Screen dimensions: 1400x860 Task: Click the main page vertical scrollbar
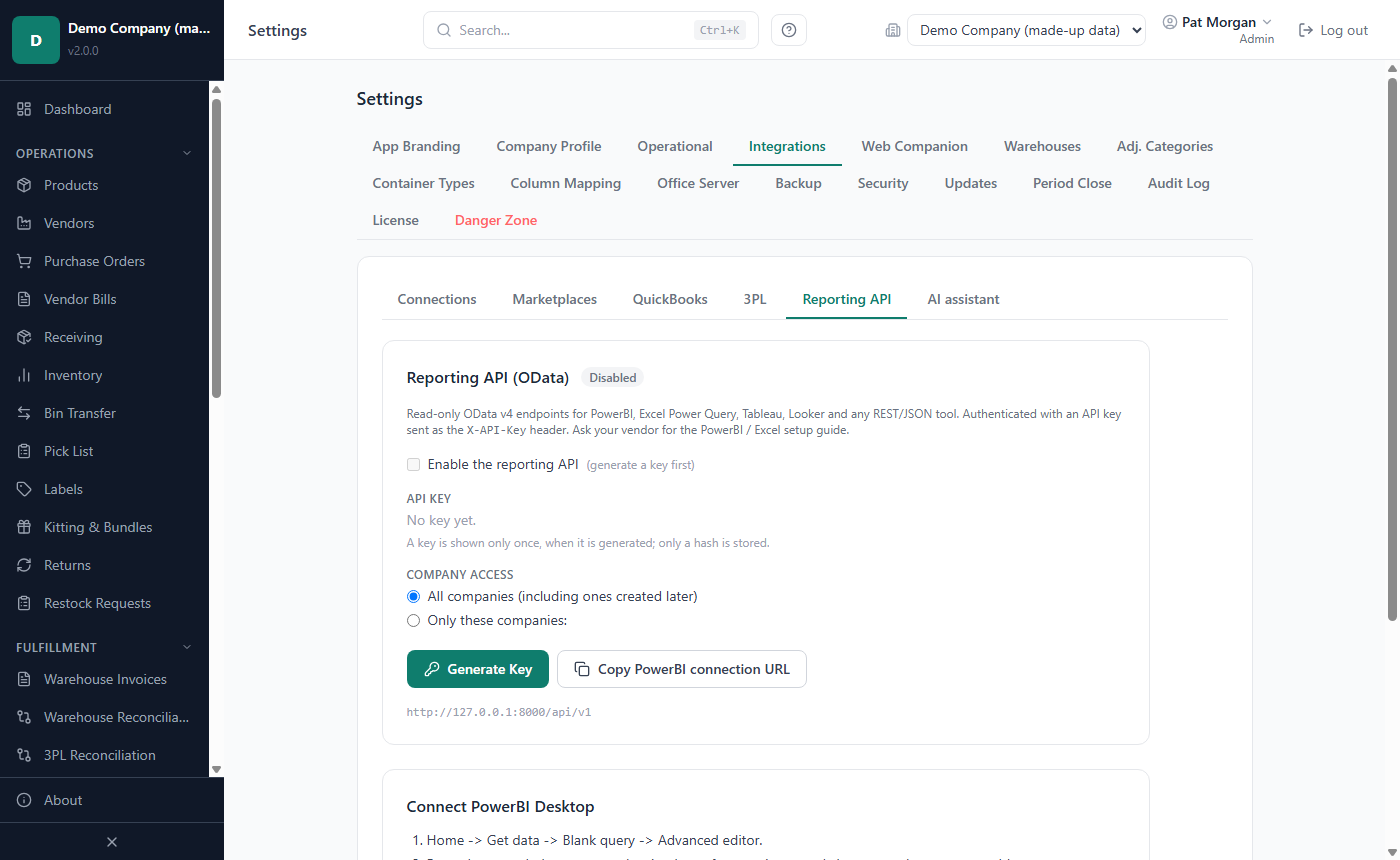[1392, 350]
